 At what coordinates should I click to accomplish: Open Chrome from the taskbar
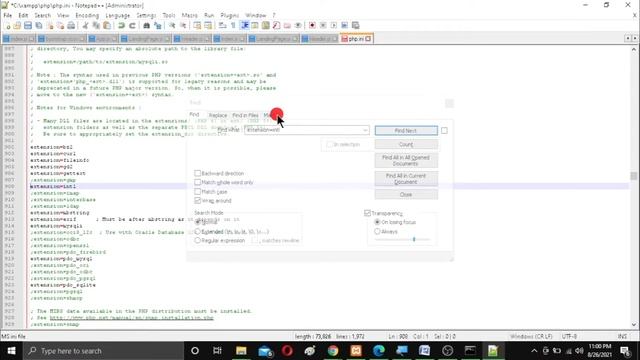click(x=333, y=351)
